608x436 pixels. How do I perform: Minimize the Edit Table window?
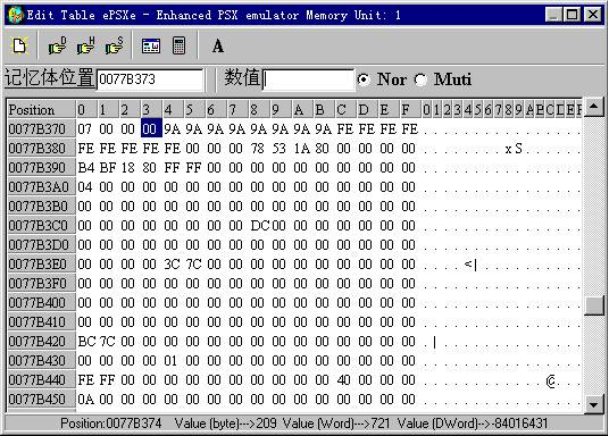click(553, 15)
